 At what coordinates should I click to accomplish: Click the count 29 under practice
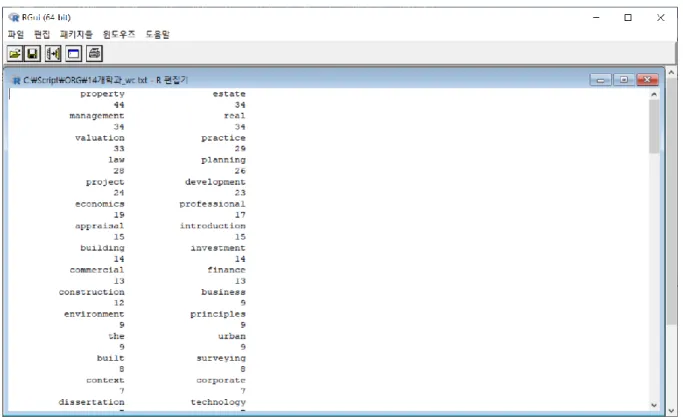(240, 149)
